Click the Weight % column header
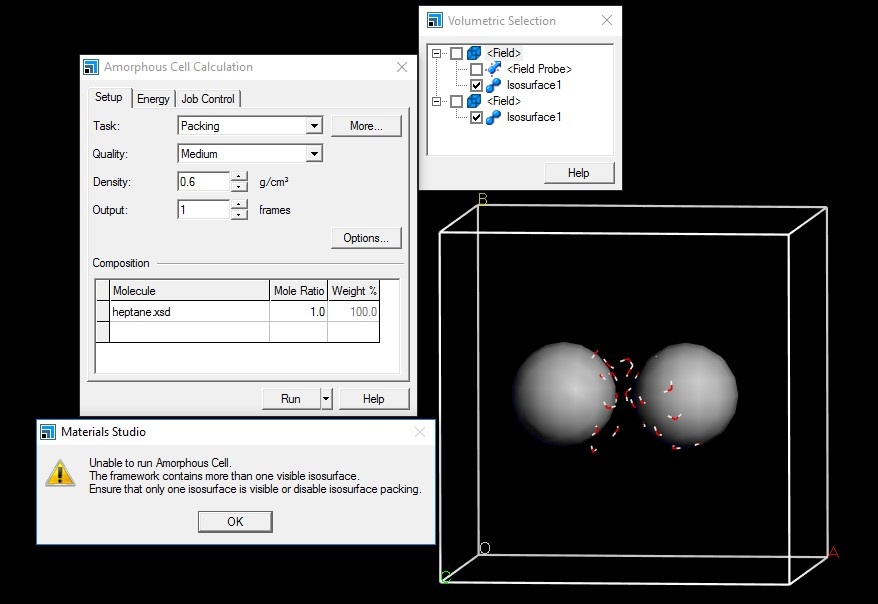This screenshot has width=878, height=604. coord(353,291)
